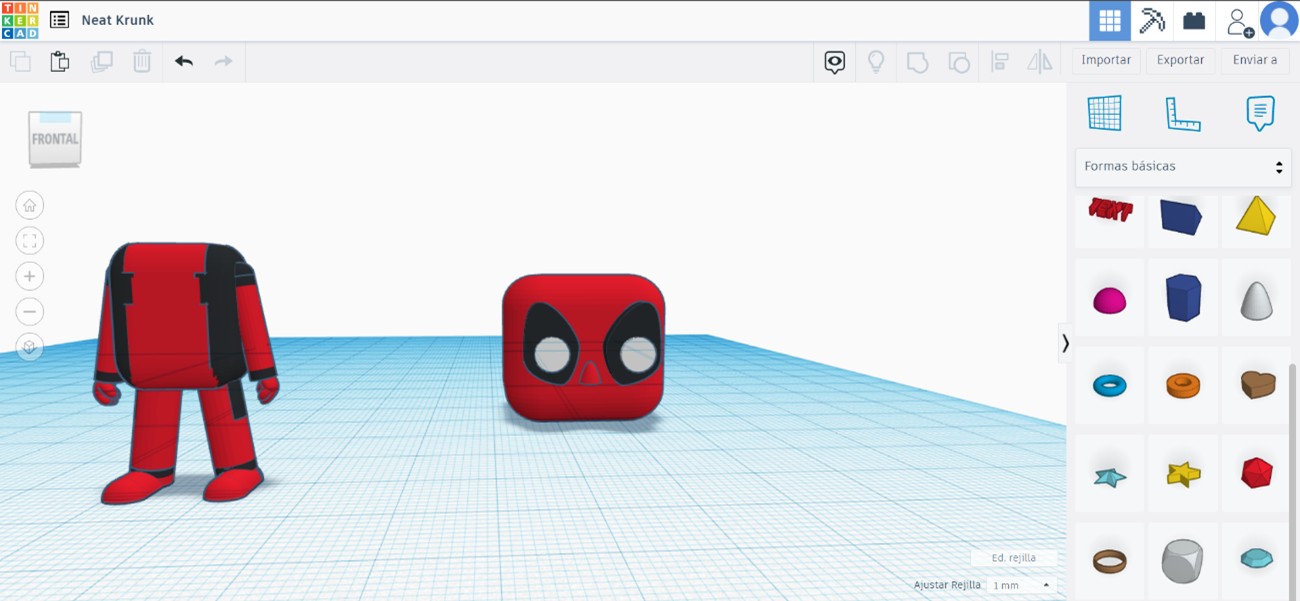Collapse the shapes panel with the chevron
Viewport: 1300px width, 601px height.
point(1065,343)
